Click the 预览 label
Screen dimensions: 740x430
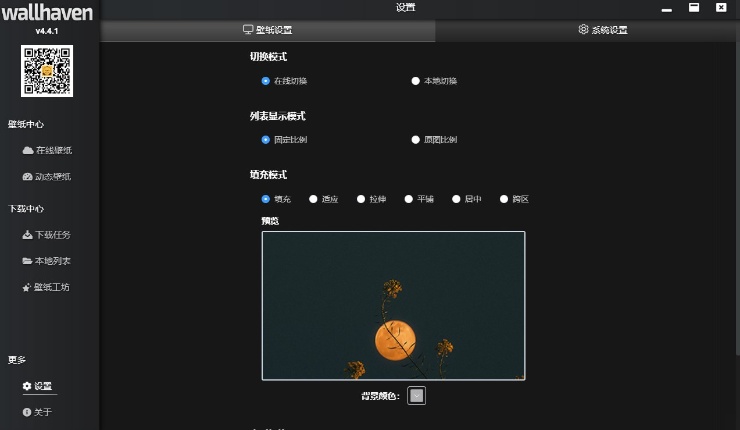[270, 221]
